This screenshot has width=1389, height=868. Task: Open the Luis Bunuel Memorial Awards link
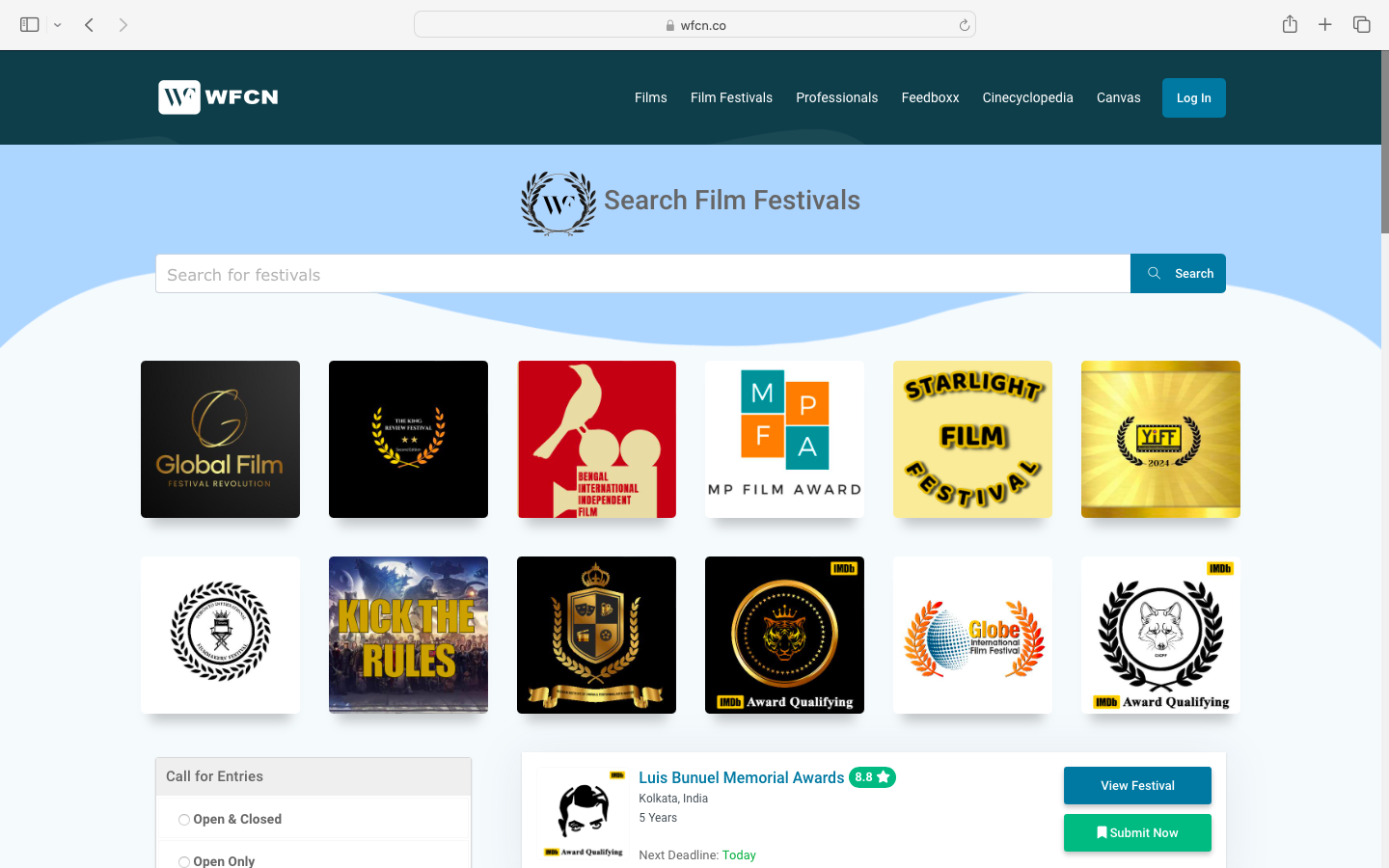(x=740, y=777)
